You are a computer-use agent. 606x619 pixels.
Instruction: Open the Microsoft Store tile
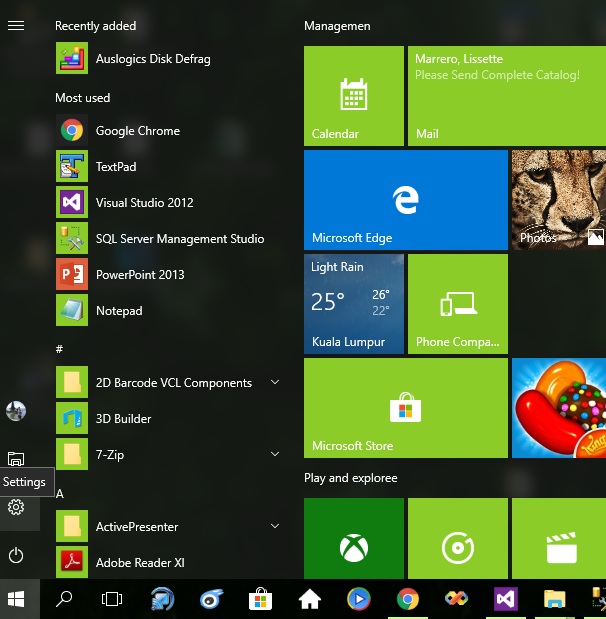click(x=406, y=408)
